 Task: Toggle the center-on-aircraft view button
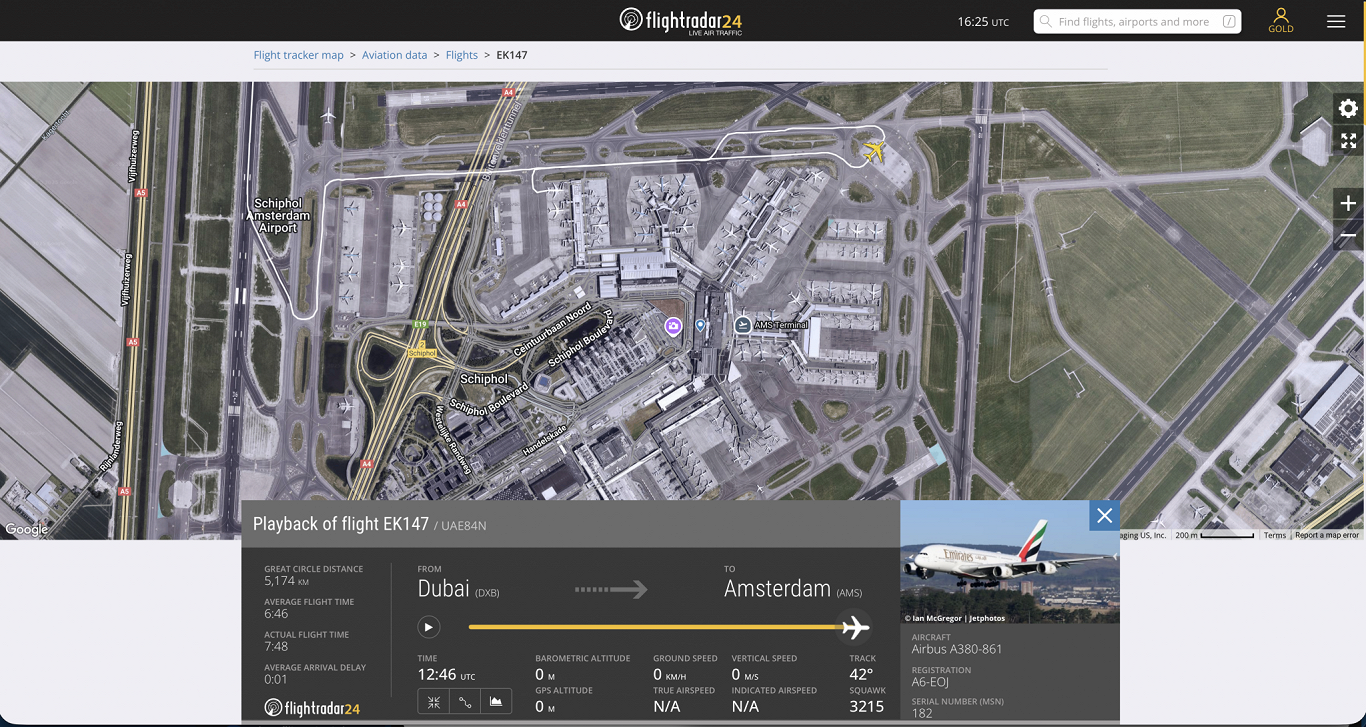(x=434, y=702)
